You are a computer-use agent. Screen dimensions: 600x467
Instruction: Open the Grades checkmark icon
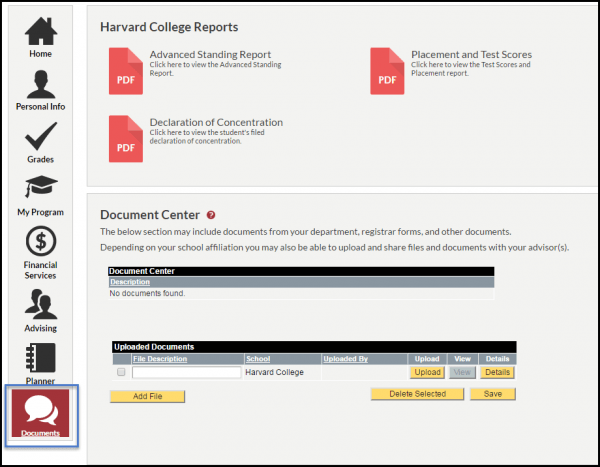pyautogui.click(x=40, y=140)
